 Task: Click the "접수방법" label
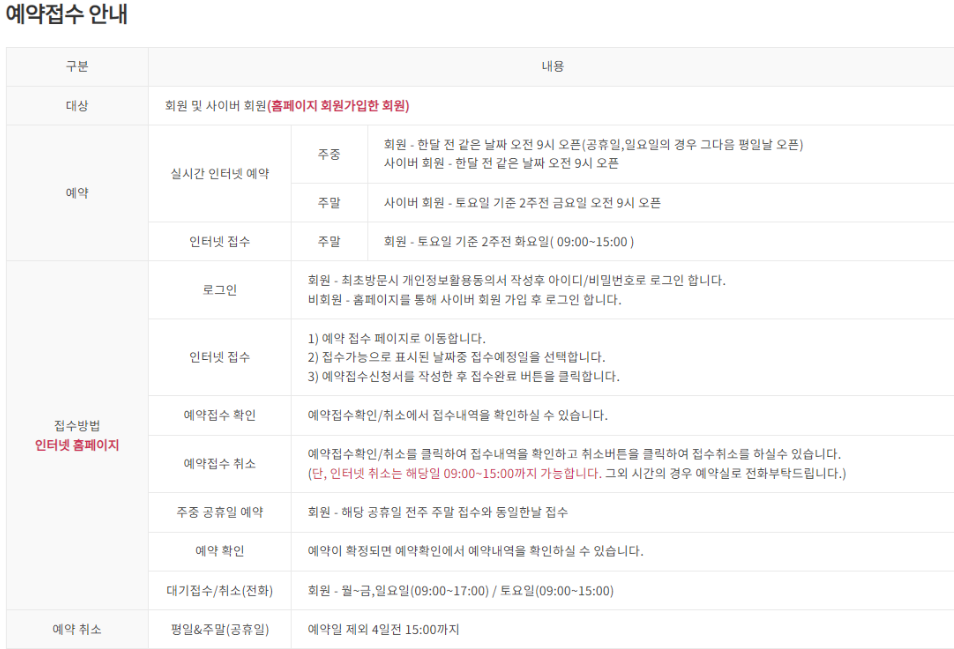click(77, 425)
